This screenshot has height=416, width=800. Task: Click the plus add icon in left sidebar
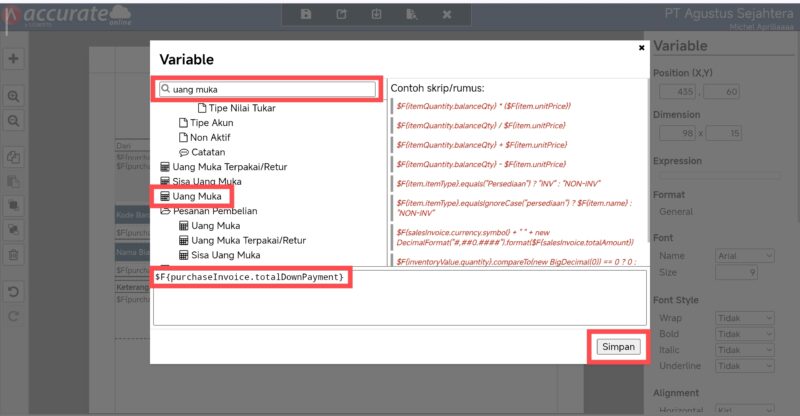[x=14, y=59]
